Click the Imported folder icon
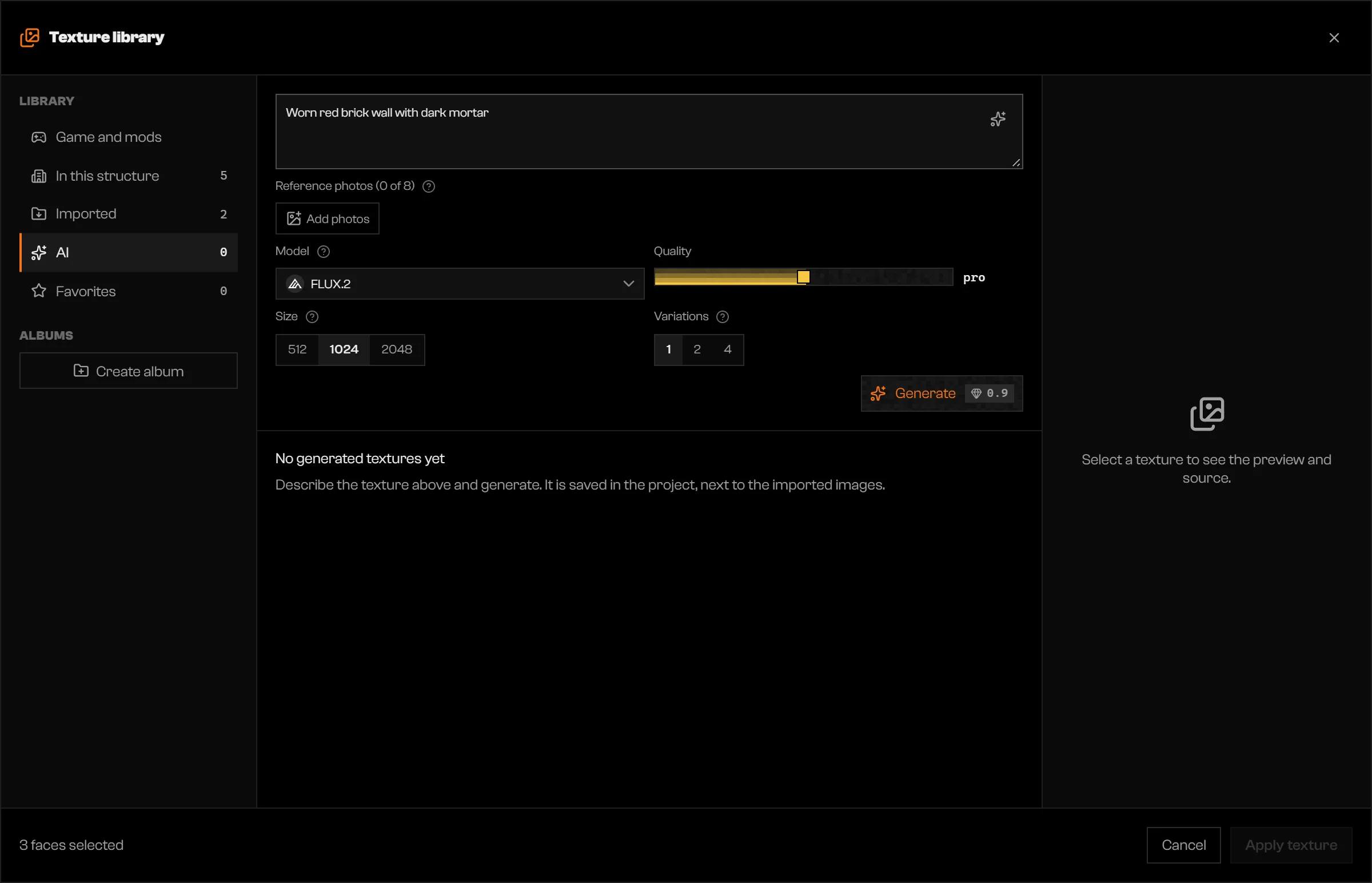 38,214
